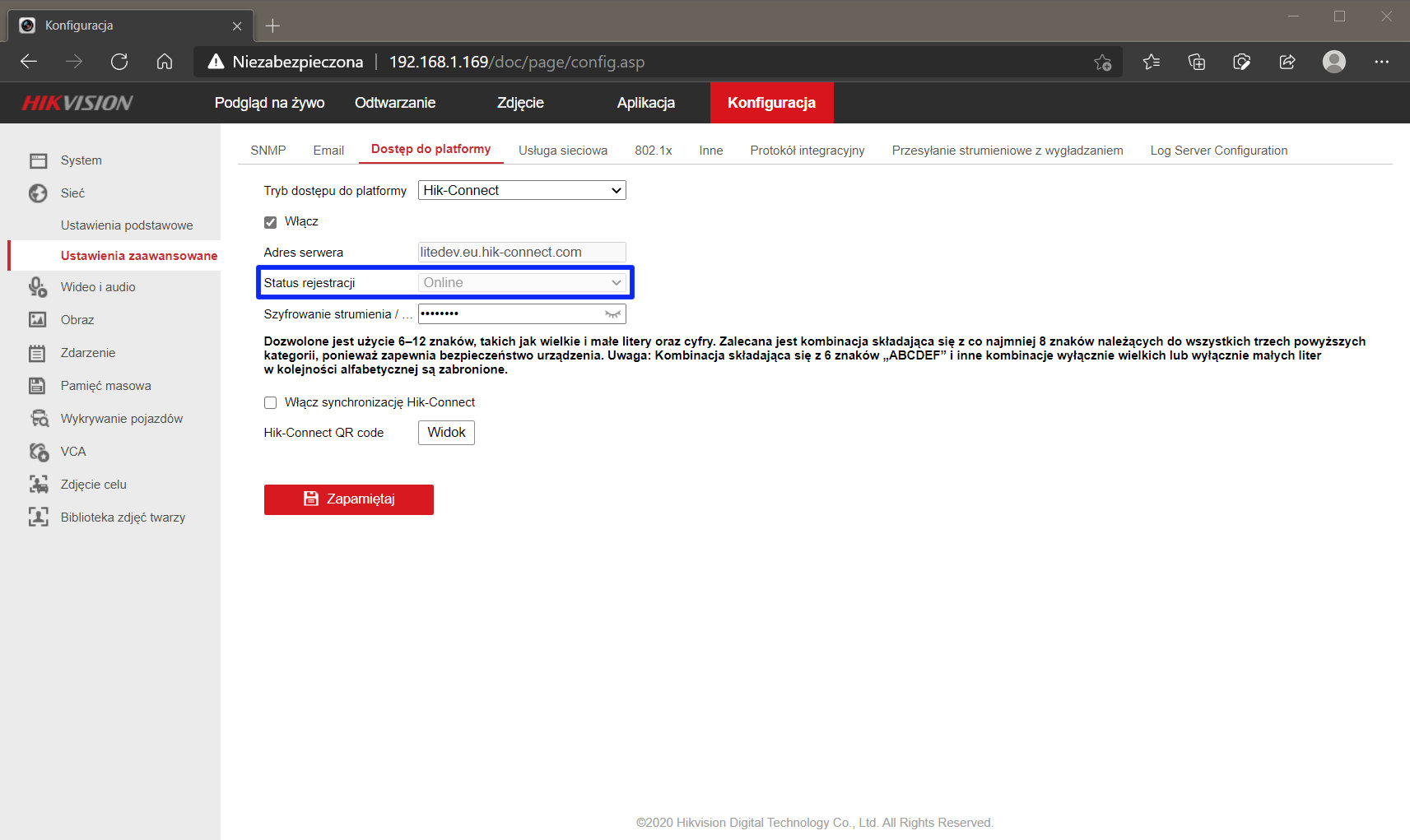The image size is (1410, 840).
Task: Open the browser profile avatar
Action: pyautogui.click(x=1334, y=62)
